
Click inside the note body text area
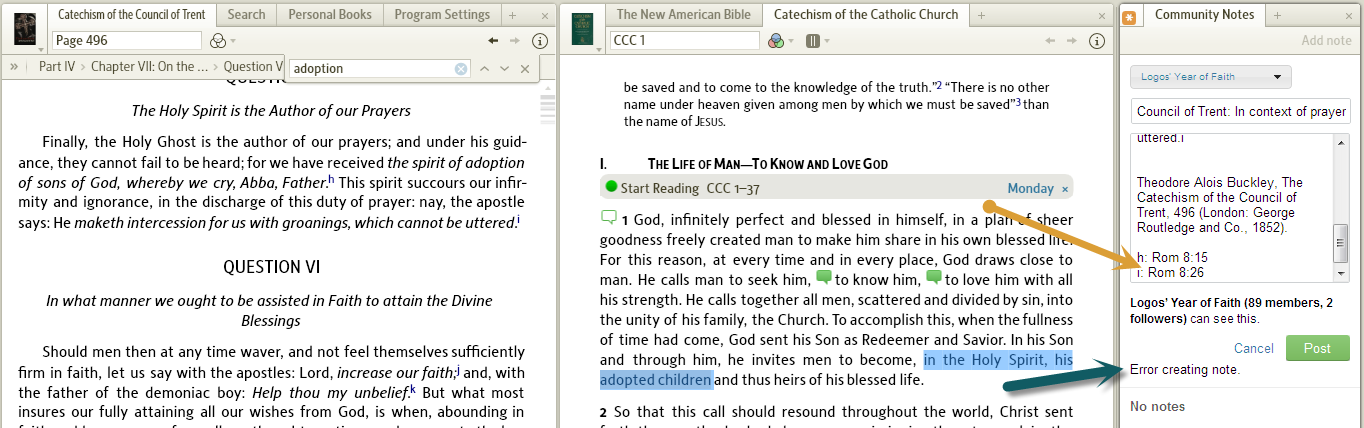[1232, 207]
